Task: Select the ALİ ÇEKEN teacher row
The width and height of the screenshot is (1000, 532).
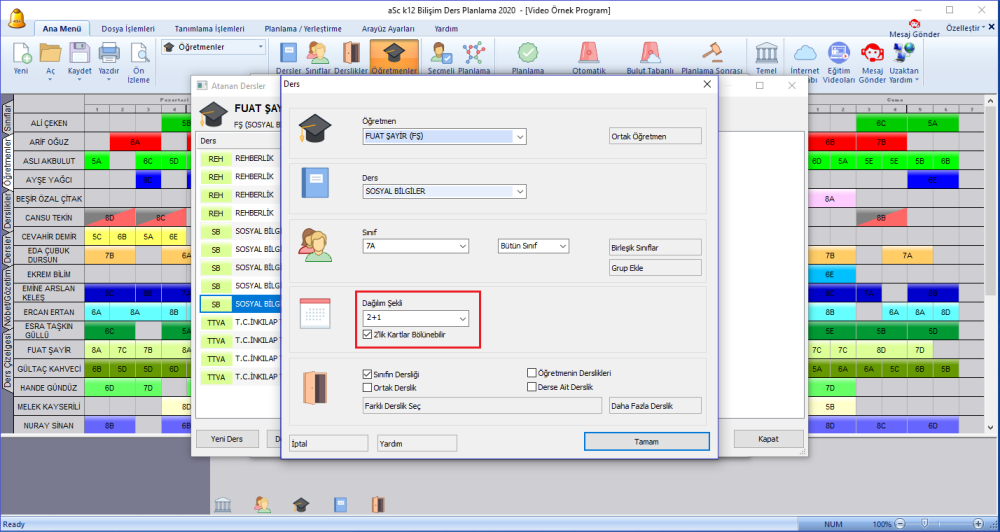Action: coord(49,123)
